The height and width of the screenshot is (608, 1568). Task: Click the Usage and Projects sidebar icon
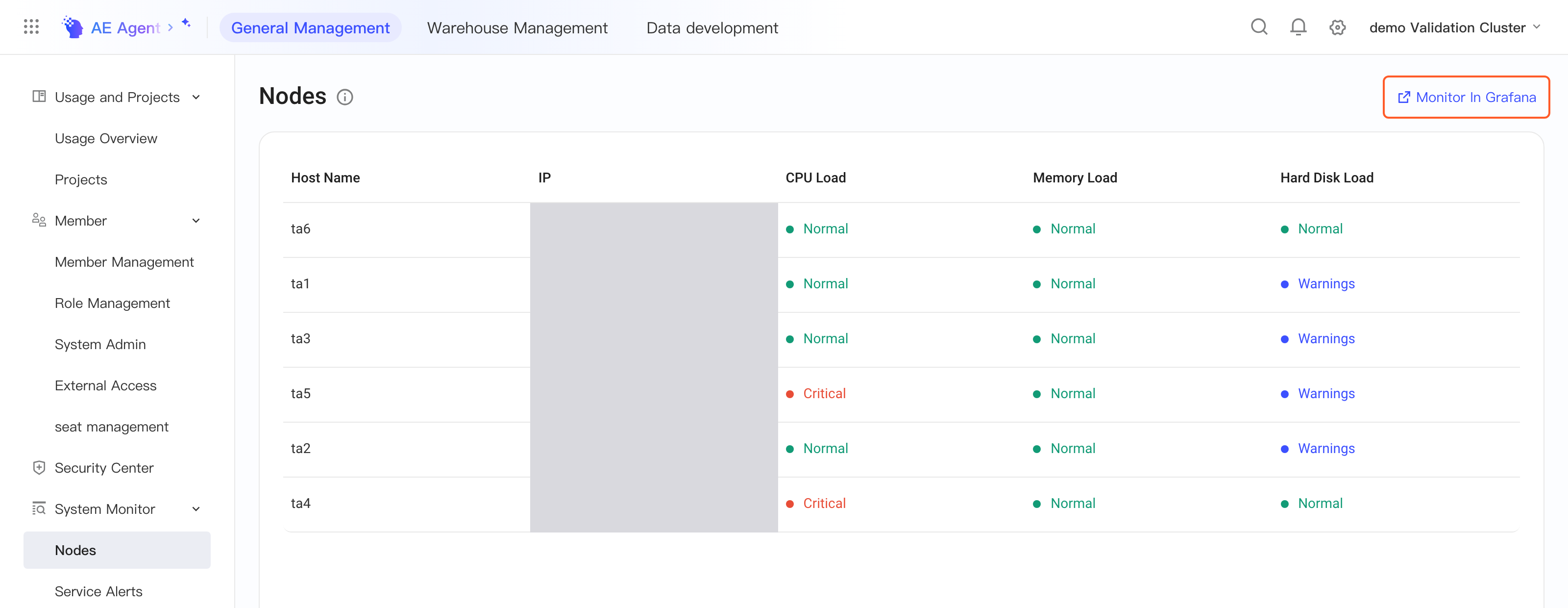tap(39, 97)
